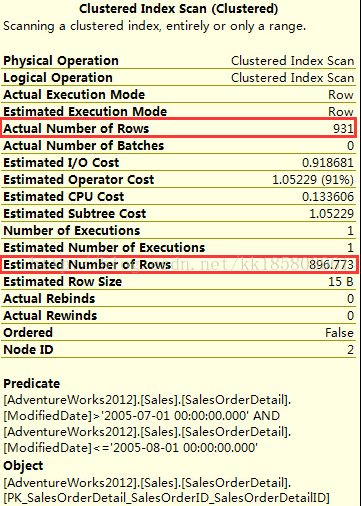Image resolution: width=361 pixels, height=506 pixels.
Task: Select the "Number of Executions" label
Action: (72, 231)
